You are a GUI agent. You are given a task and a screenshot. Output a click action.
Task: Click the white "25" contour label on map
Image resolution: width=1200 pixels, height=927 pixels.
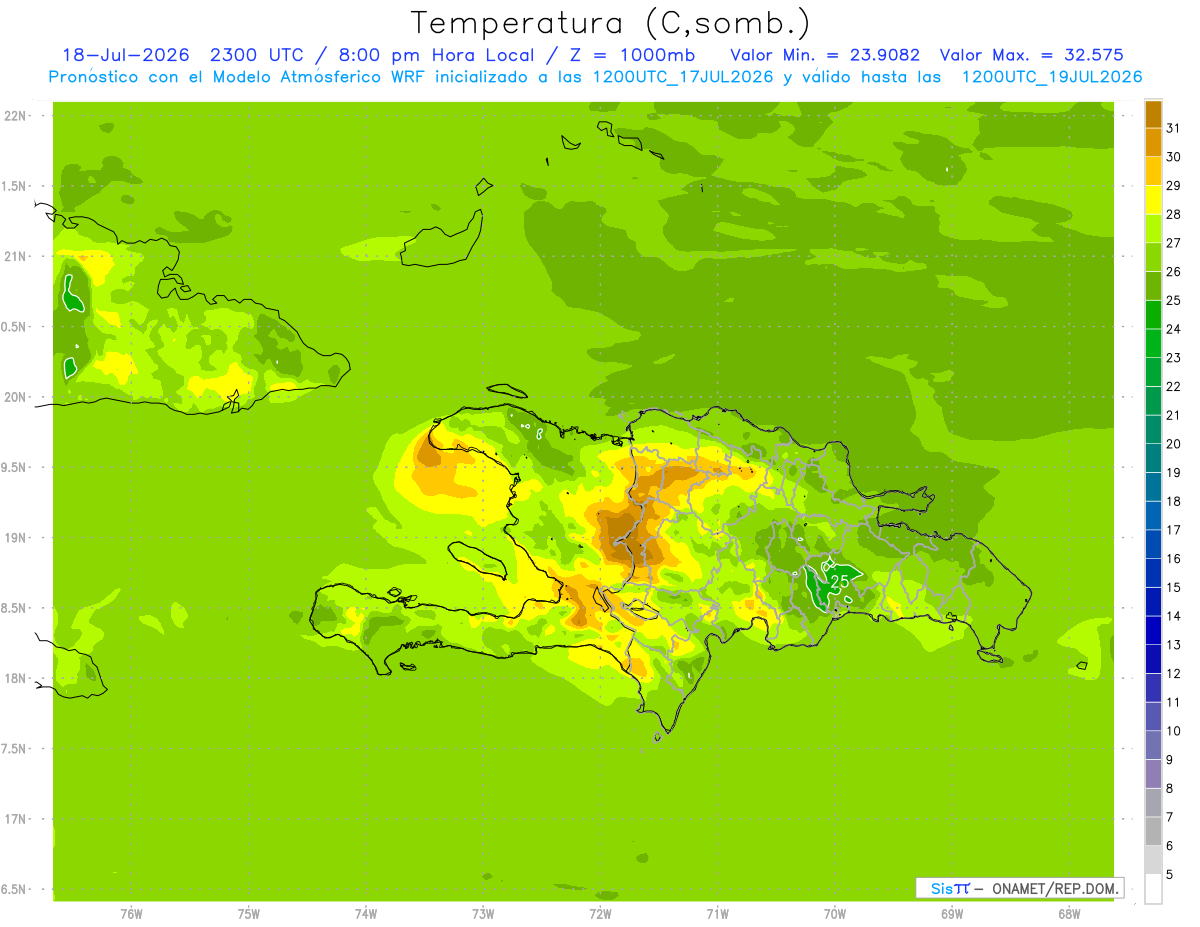(841, 580)
